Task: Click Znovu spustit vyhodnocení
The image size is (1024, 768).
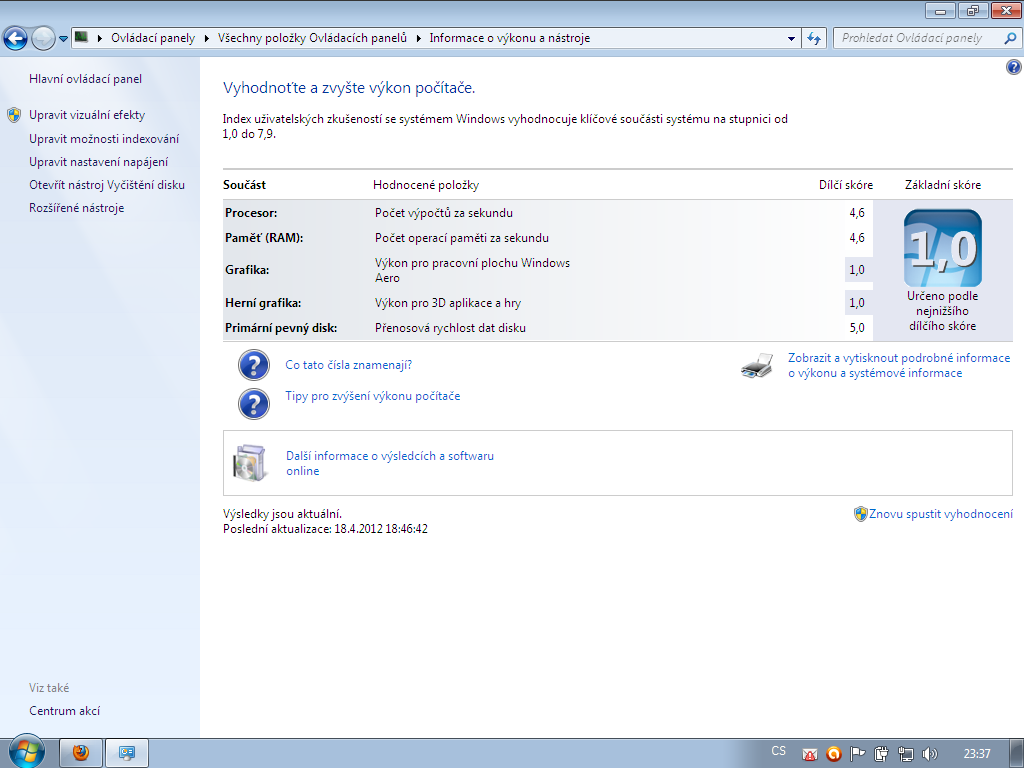Action: [941, 514]
